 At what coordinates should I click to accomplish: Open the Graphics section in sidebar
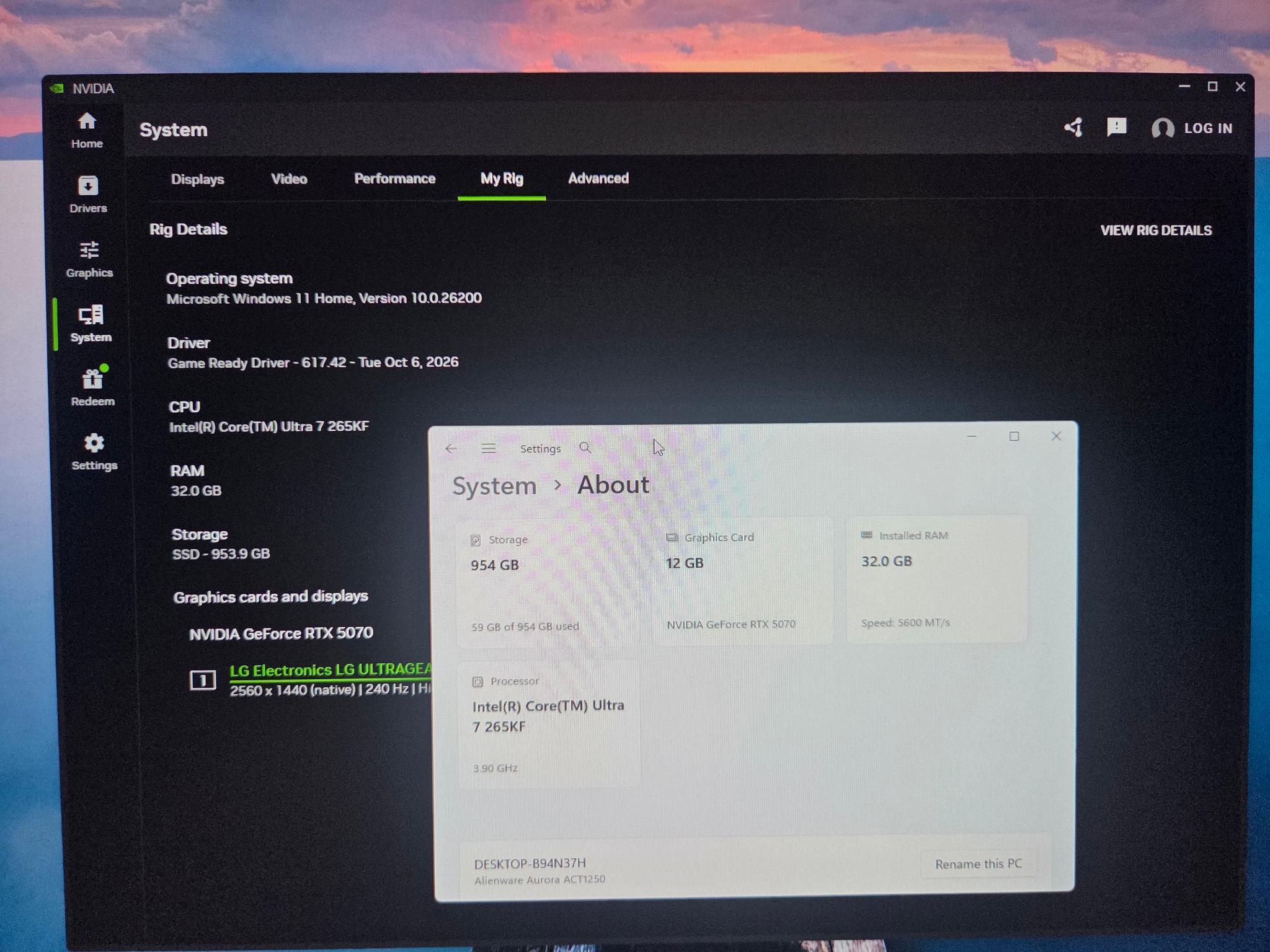pos(89,259)
